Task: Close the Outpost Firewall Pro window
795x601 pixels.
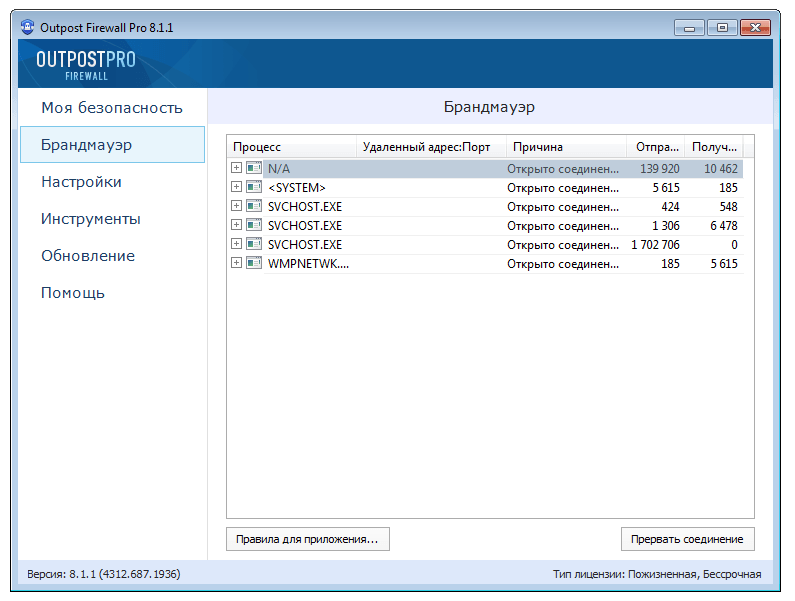Action: point(755,27)
